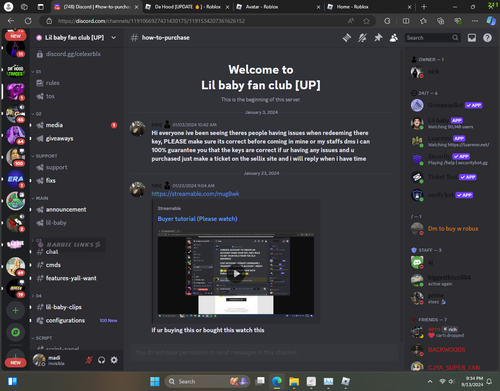Open the Discord help icon
Screen dimensions: 500x391
(x=487, y=38)
